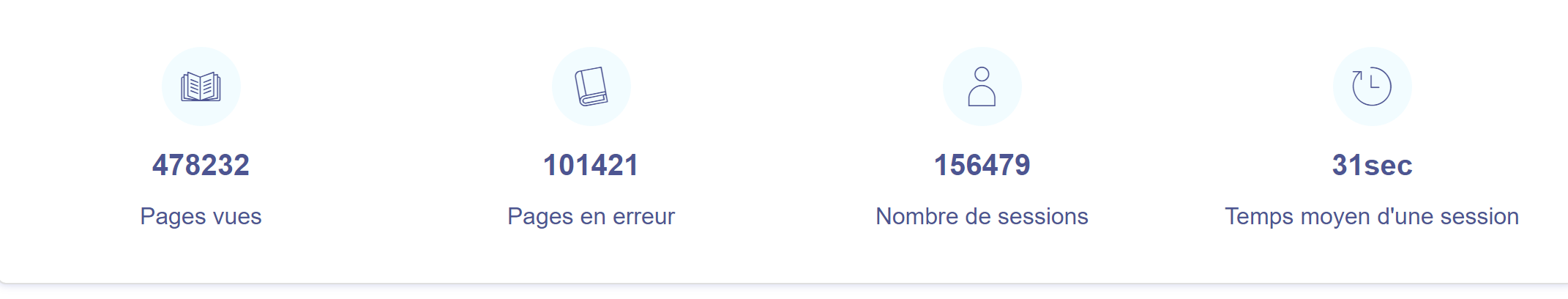1568x299 pixels.
Task: Select the 31sec average duration value
Action: click(1372, 165)
